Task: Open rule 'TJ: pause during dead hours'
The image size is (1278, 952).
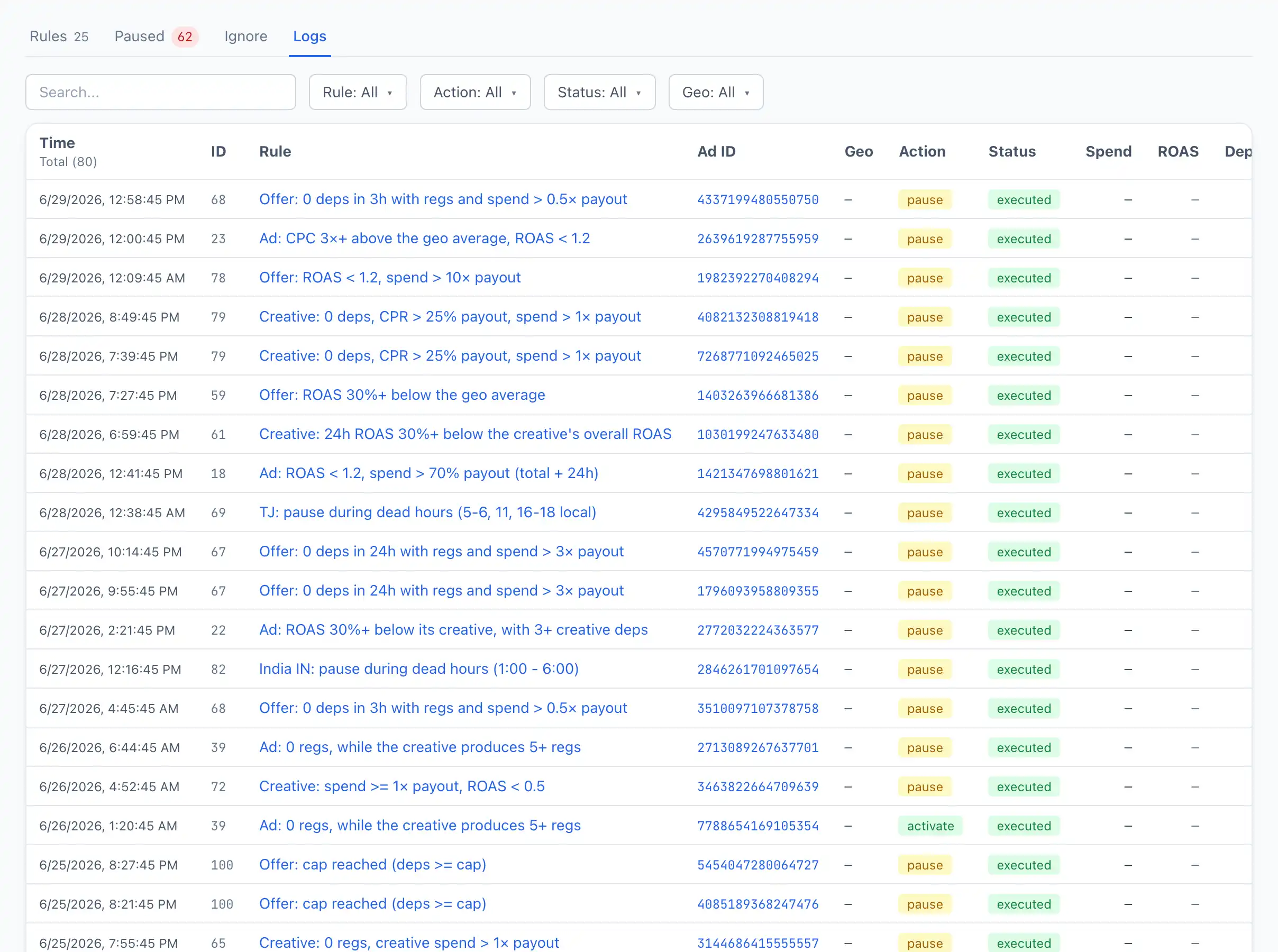Action: [427, 513]
